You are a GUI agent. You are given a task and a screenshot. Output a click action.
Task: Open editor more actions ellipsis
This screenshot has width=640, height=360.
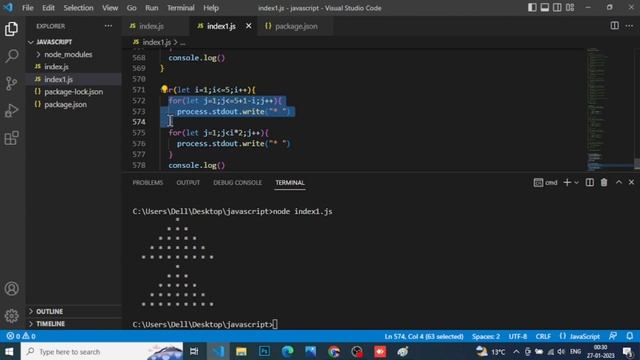[629, 26]
